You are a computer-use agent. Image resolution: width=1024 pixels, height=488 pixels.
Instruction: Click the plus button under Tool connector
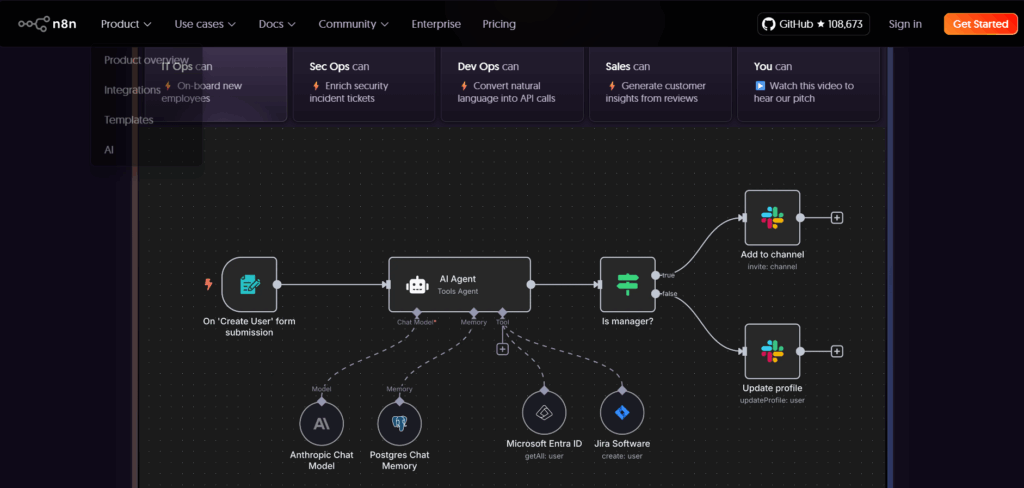[502, 350]
